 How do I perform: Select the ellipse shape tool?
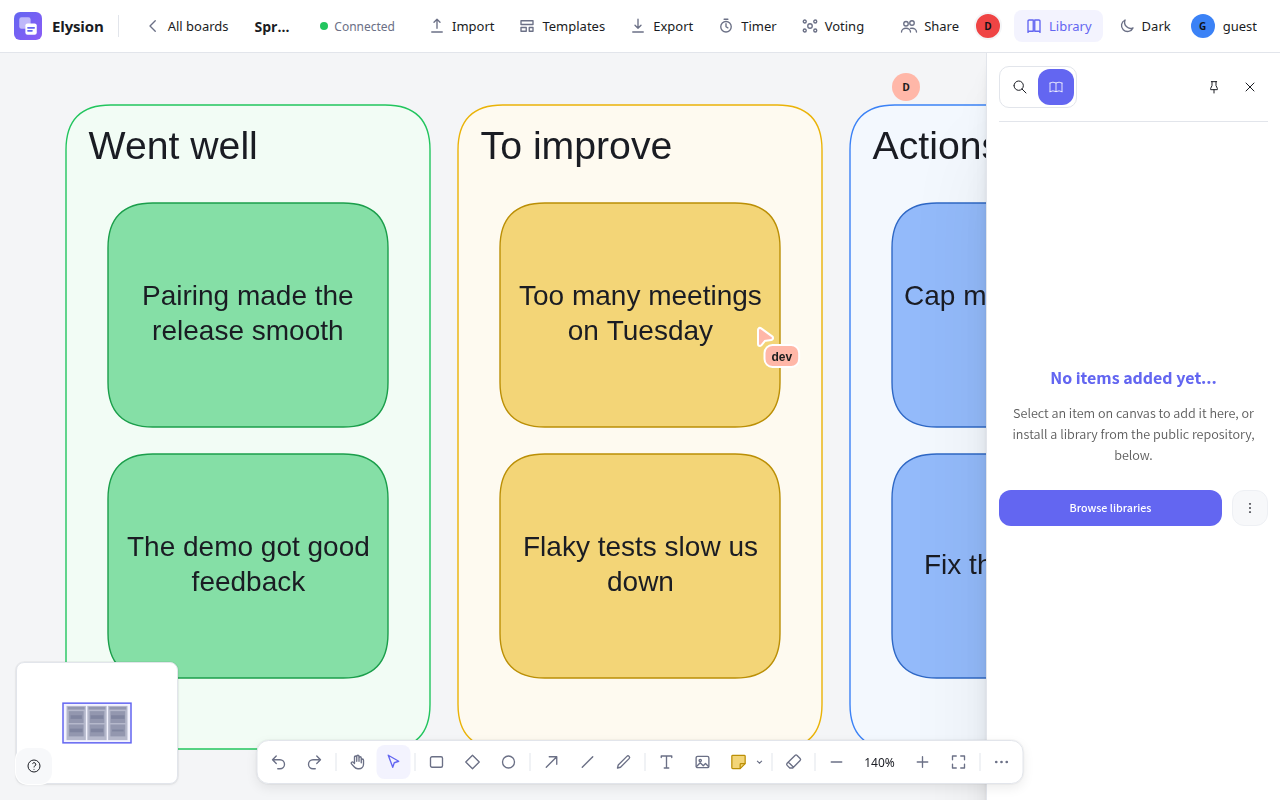click(x=508, y=762)
